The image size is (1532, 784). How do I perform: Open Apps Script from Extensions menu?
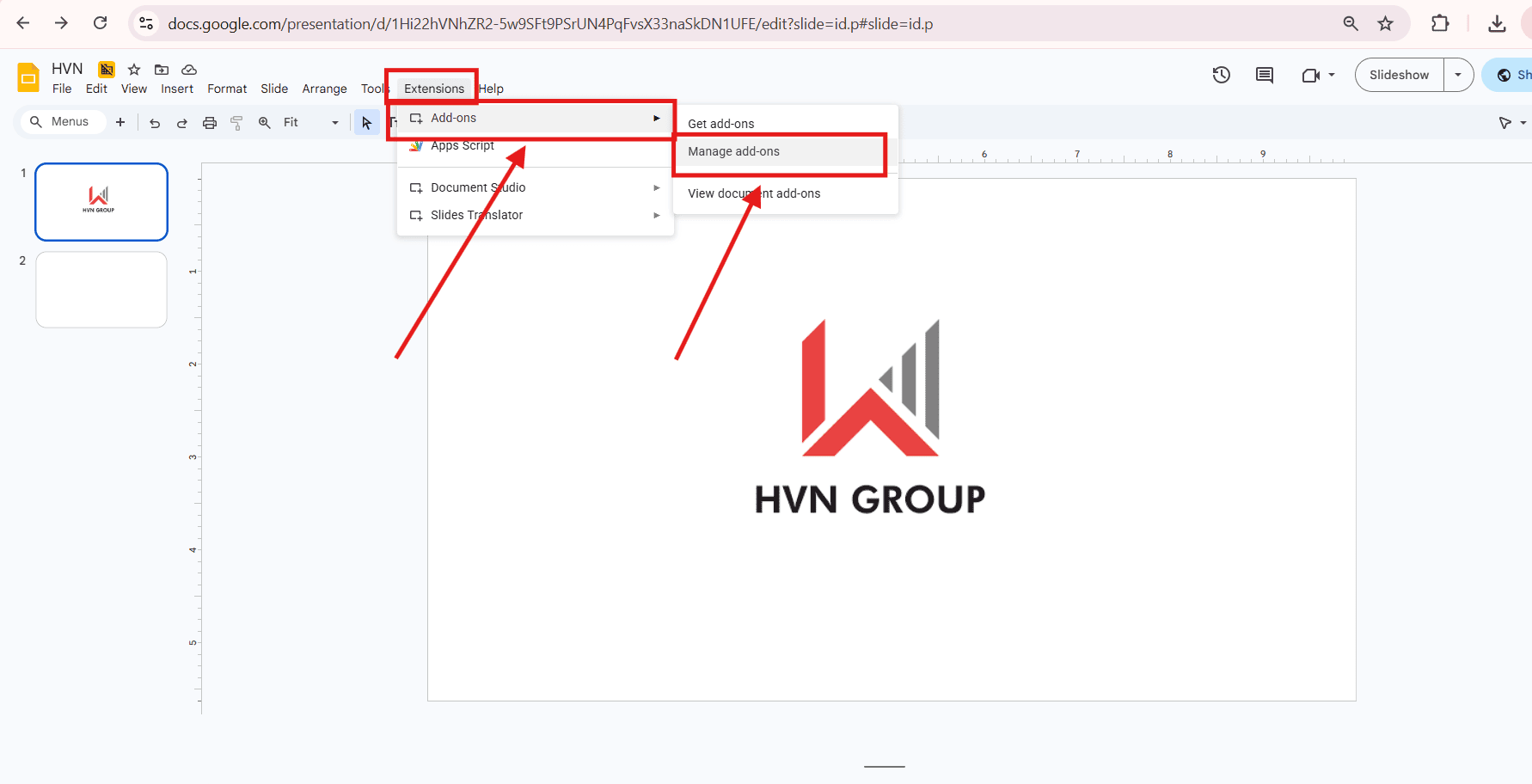coord(463,146)
